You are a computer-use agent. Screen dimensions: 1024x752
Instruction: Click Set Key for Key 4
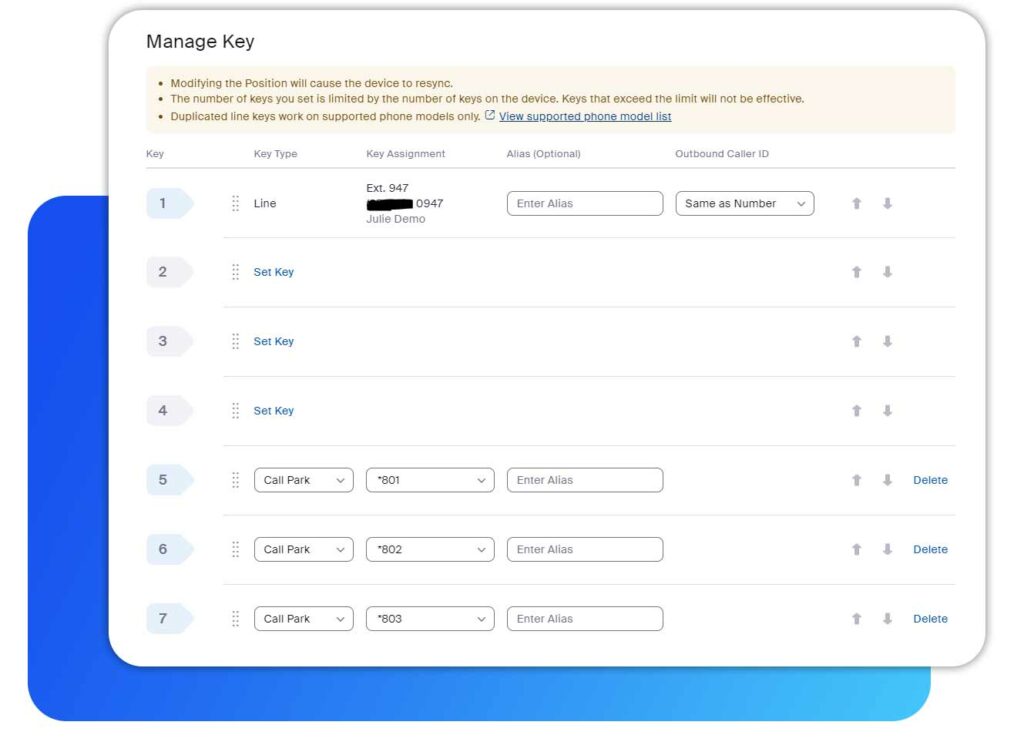click(x=273, y=410)
